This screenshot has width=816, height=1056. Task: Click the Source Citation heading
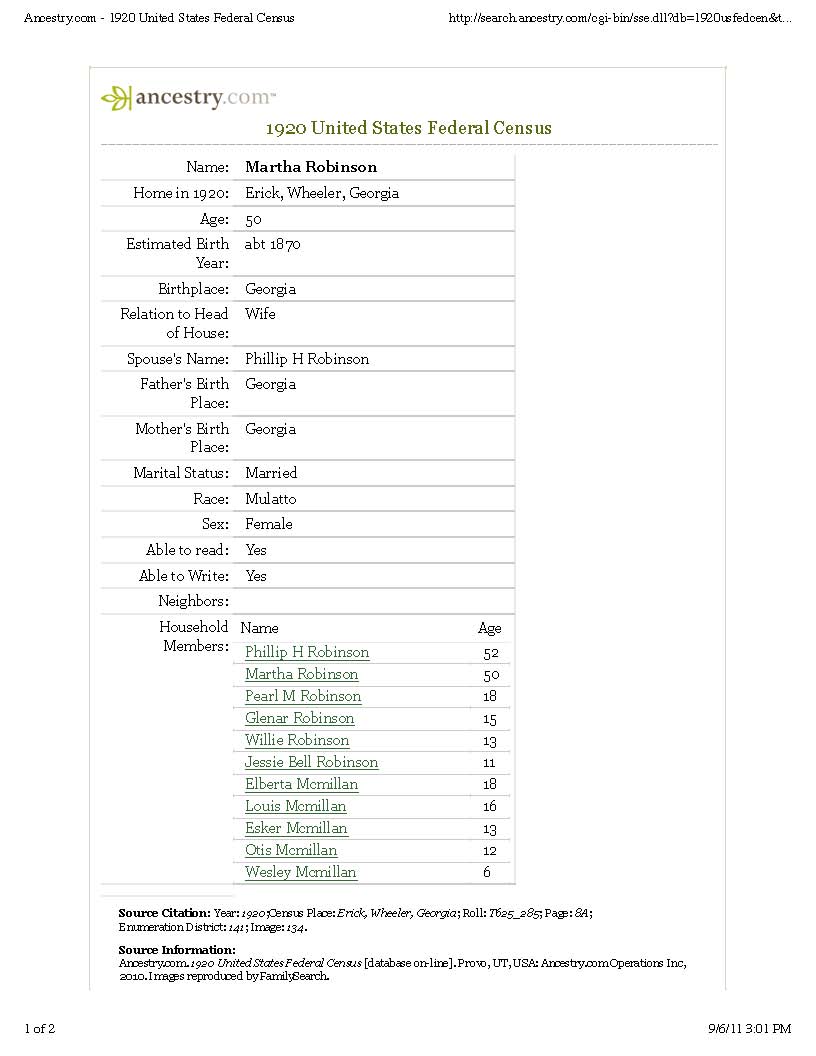pos(164,913)
